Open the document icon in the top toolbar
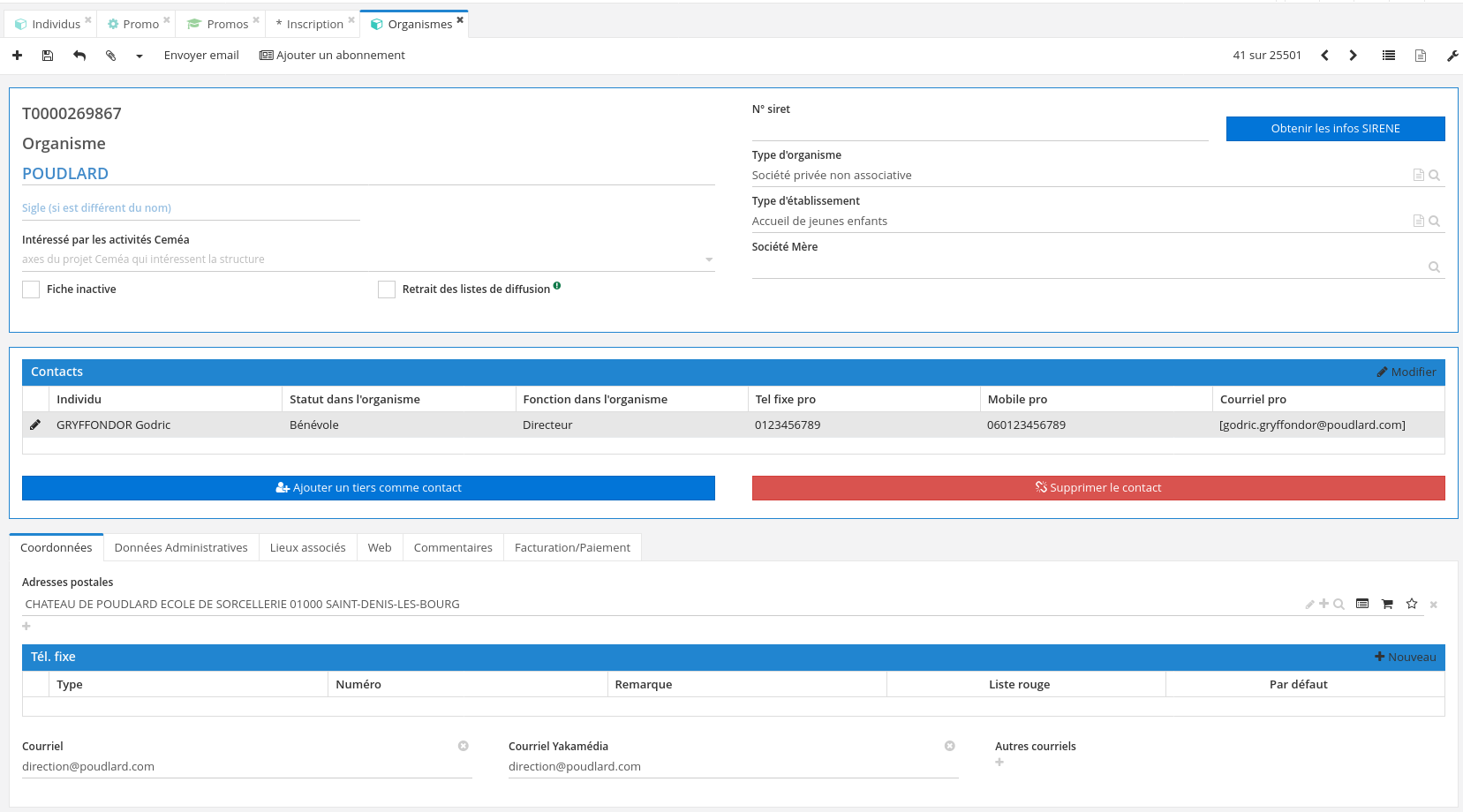The width and height of the screenshot is (1463, 812). [1421, 56]
